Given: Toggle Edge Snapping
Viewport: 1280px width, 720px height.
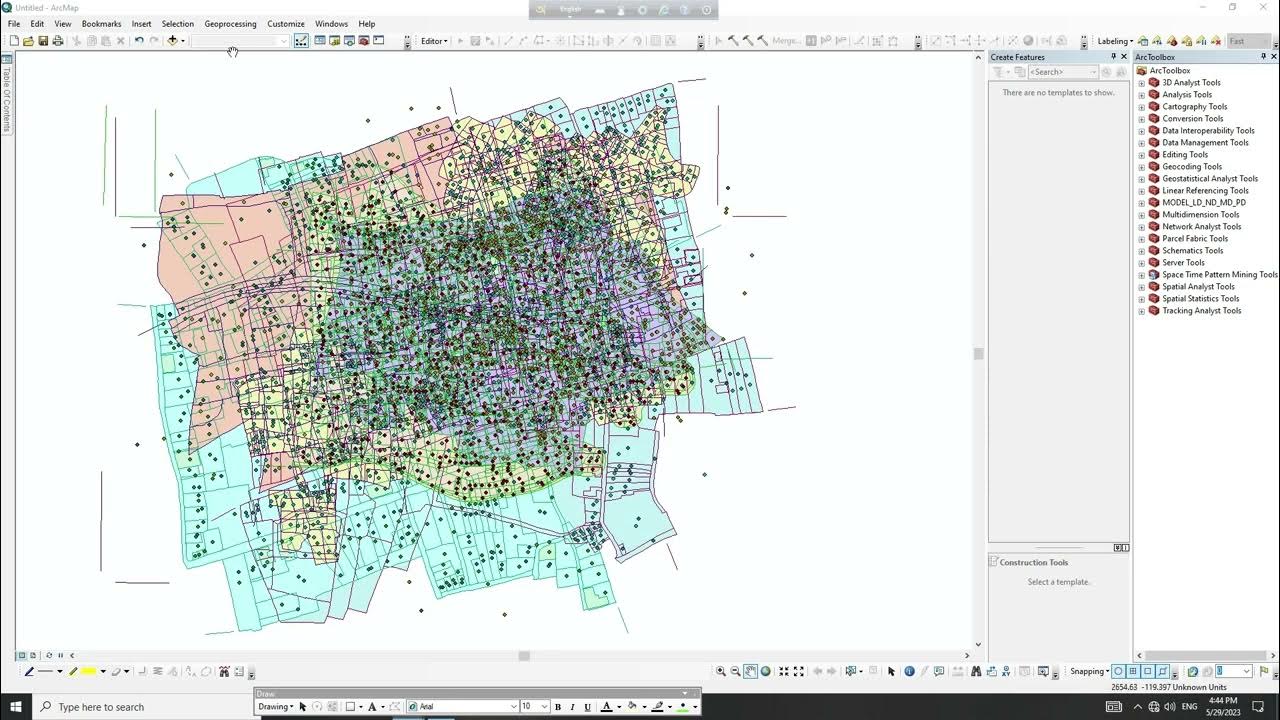Looking at the screenshot, I should pos(1162,672).
